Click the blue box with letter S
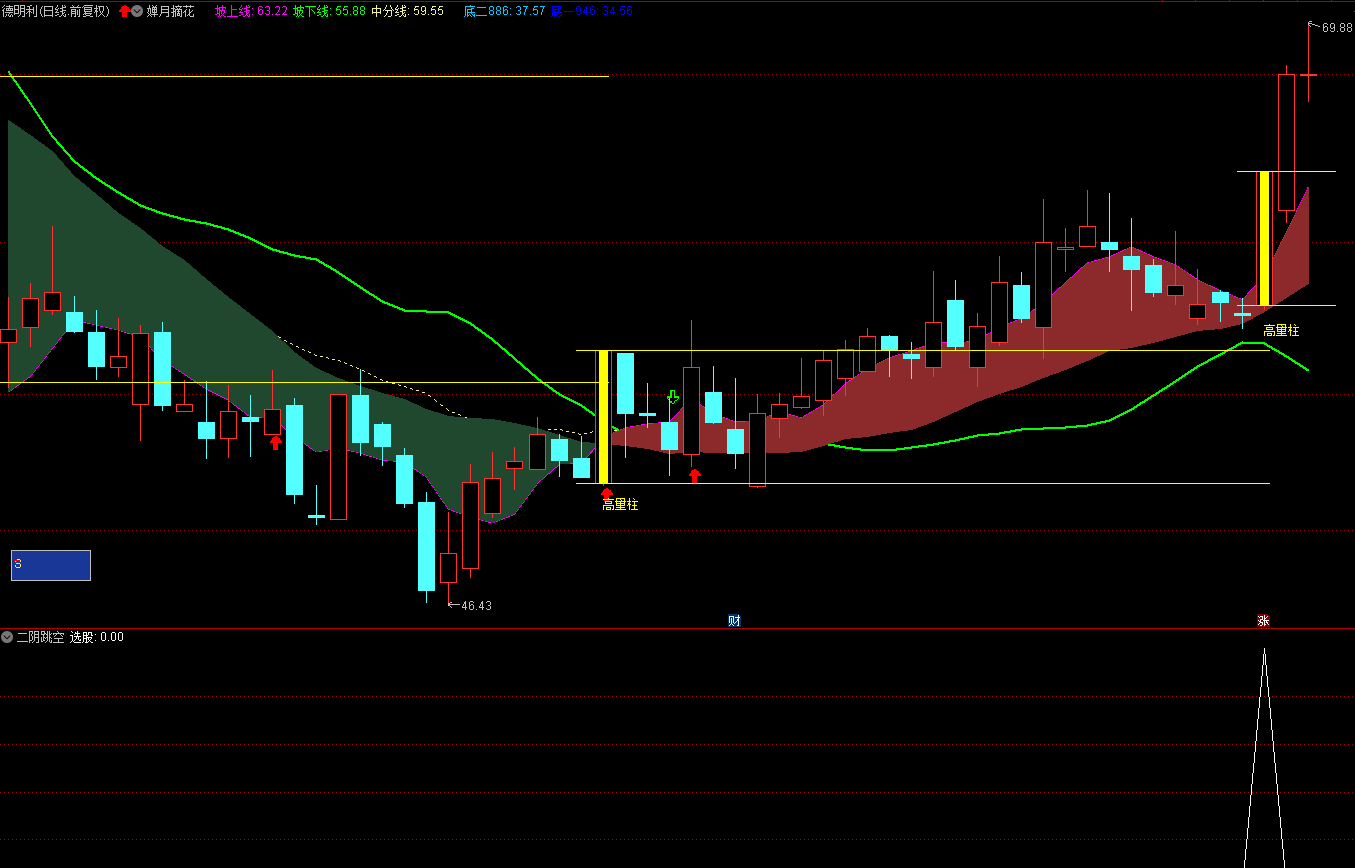This screenshot has width=1355, height=868. [51, 565]
